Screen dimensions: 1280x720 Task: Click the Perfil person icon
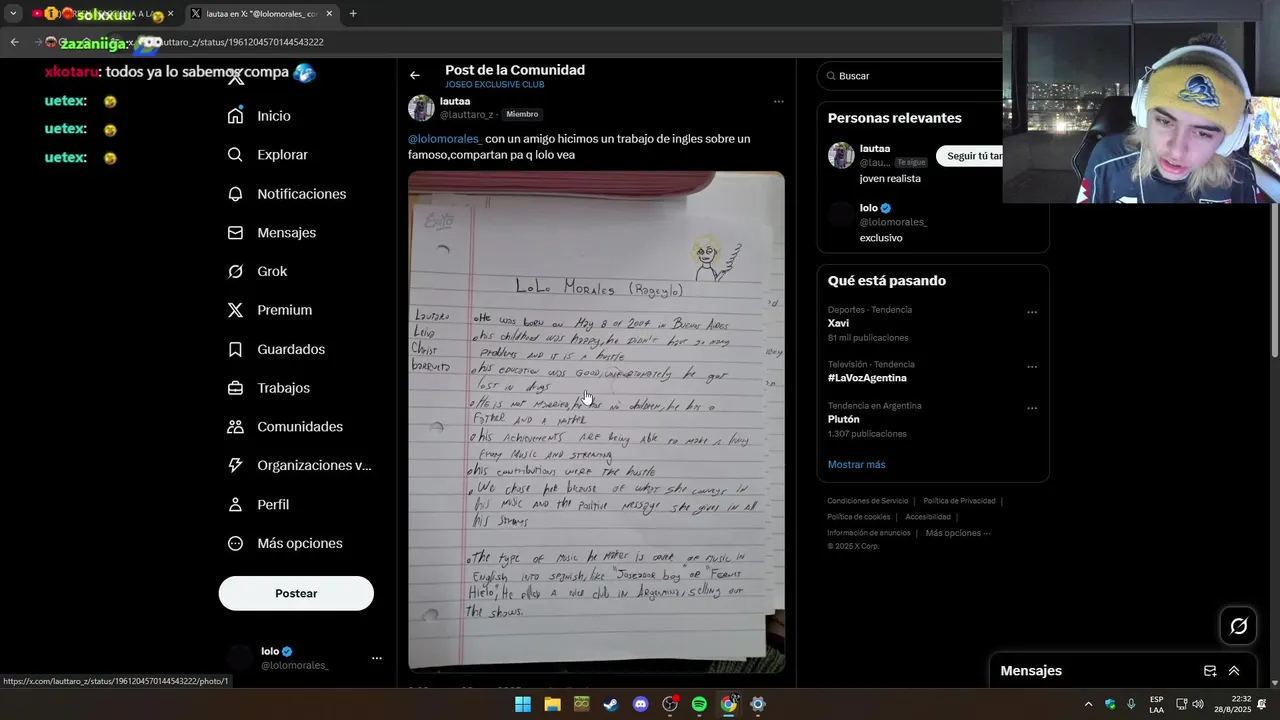pyautogui.click(x=235, y=505)
